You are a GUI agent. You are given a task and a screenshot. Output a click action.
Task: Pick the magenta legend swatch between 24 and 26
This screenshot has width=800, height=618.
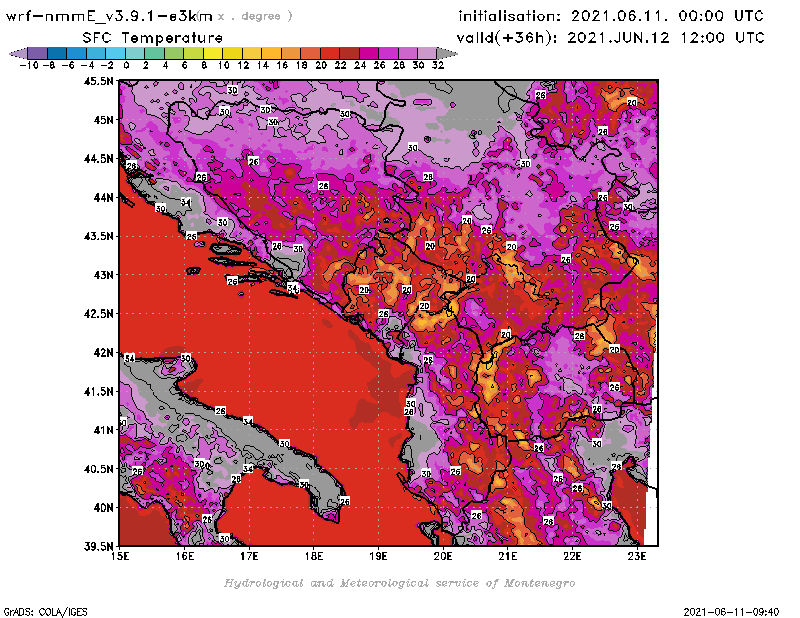tap(369, 53)
